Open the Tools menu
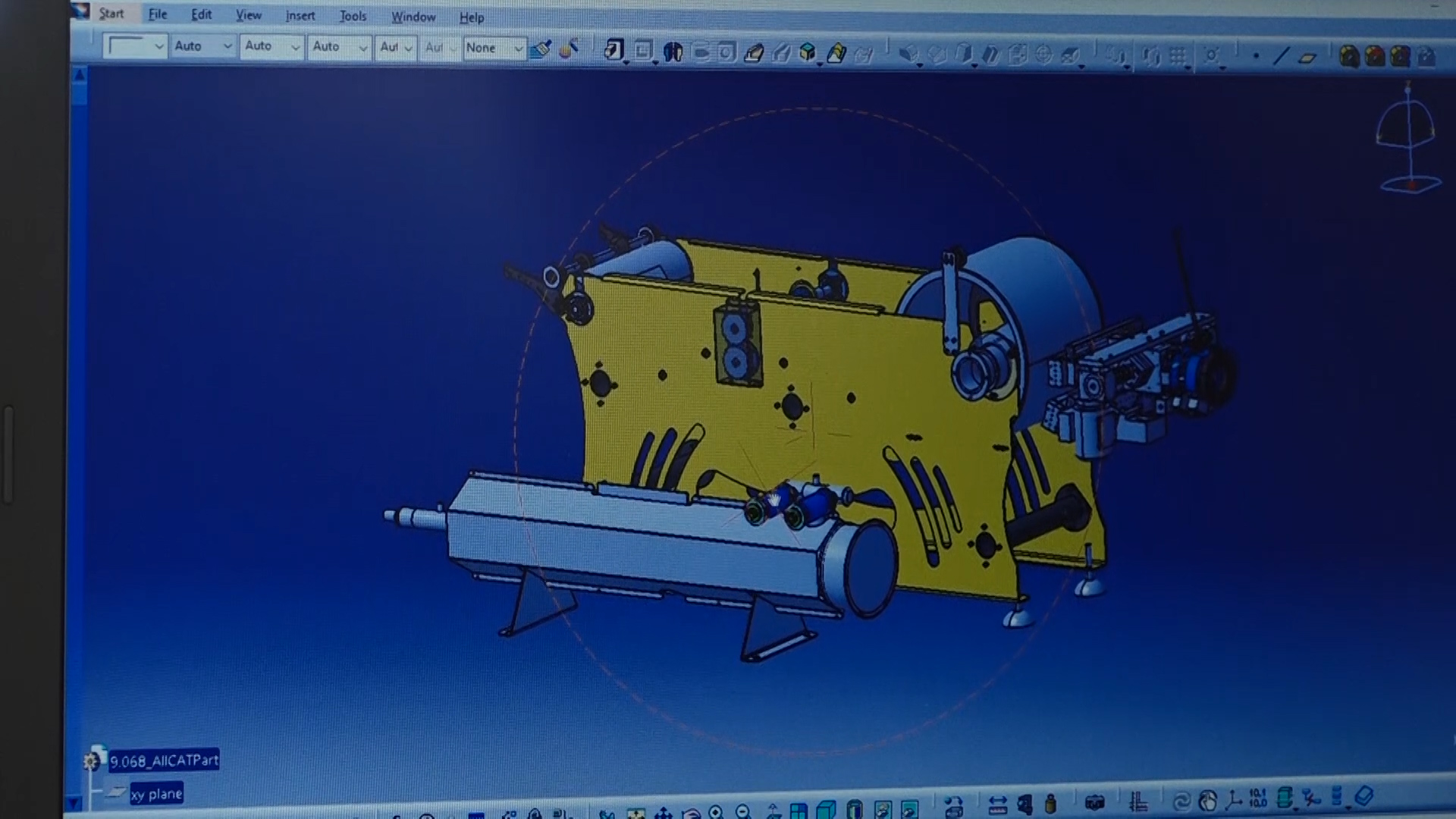Image resolution: width=1456 pixels, height=819 pixels. (x=353, y=16)
